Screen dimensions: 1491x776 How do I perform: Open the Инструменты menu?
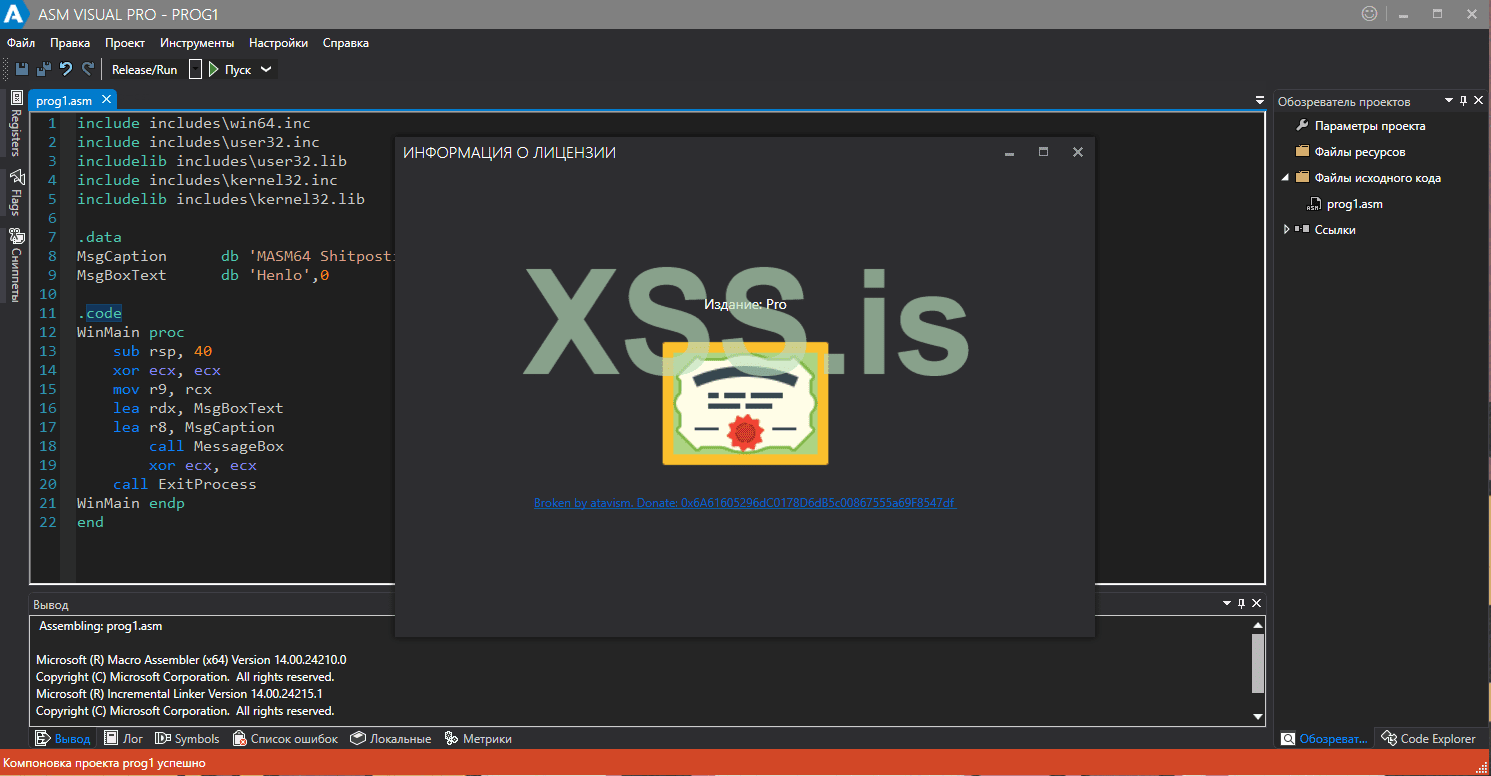pyautogui.click(x=197, y=43)
